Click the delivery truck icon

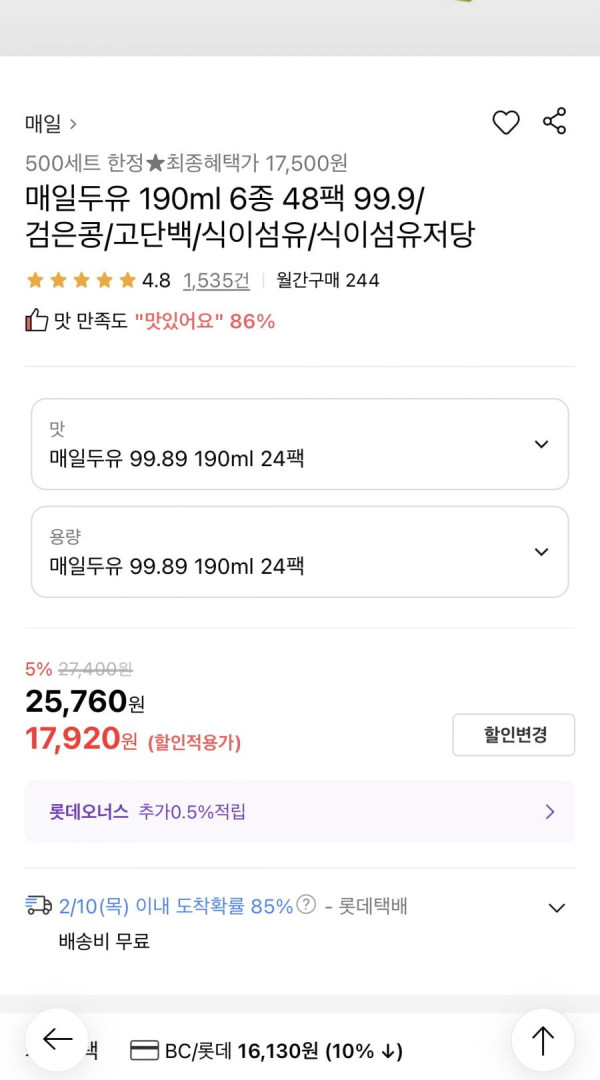pos(39,905)
